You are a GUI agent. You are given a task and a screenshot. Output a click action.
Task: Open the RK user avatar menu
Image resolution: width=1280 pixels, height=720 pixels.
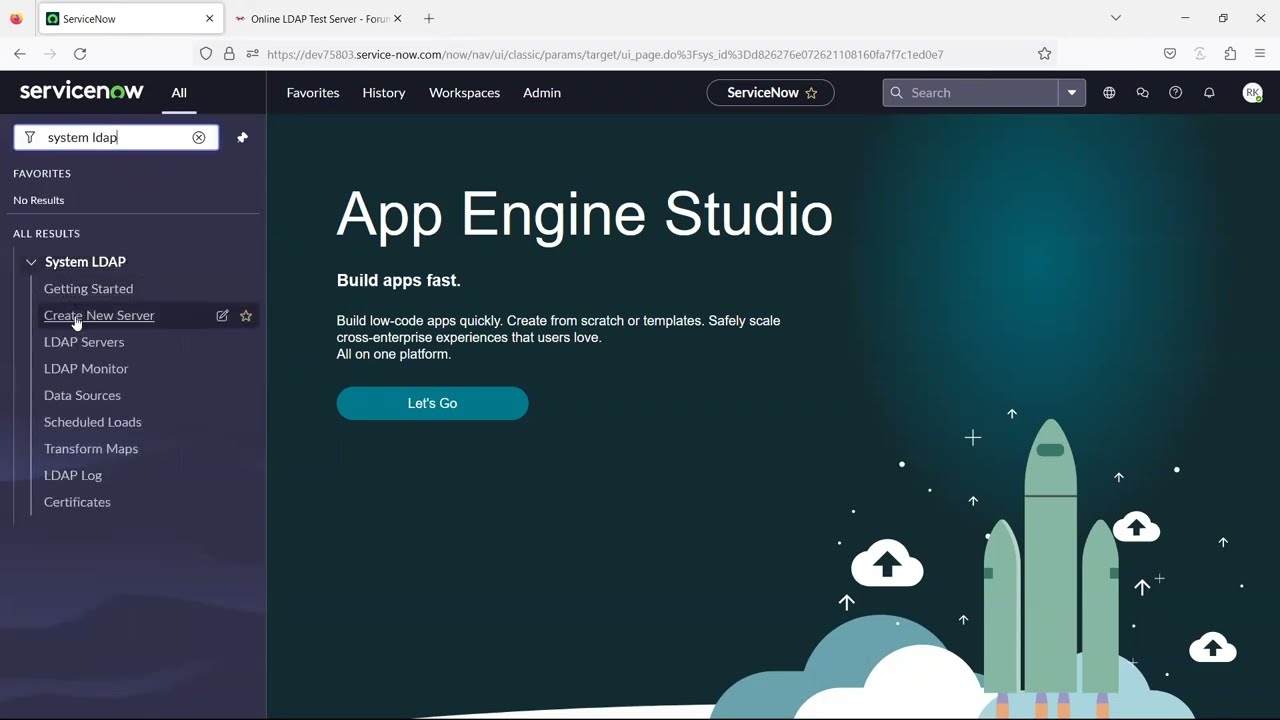(1252, 92)
